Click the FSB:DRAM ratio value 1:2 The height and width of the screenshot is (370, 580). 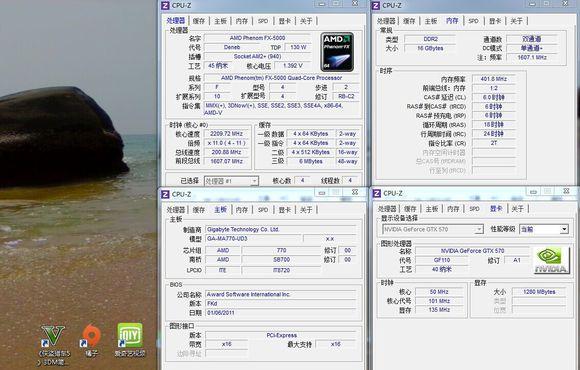[494, 88]
